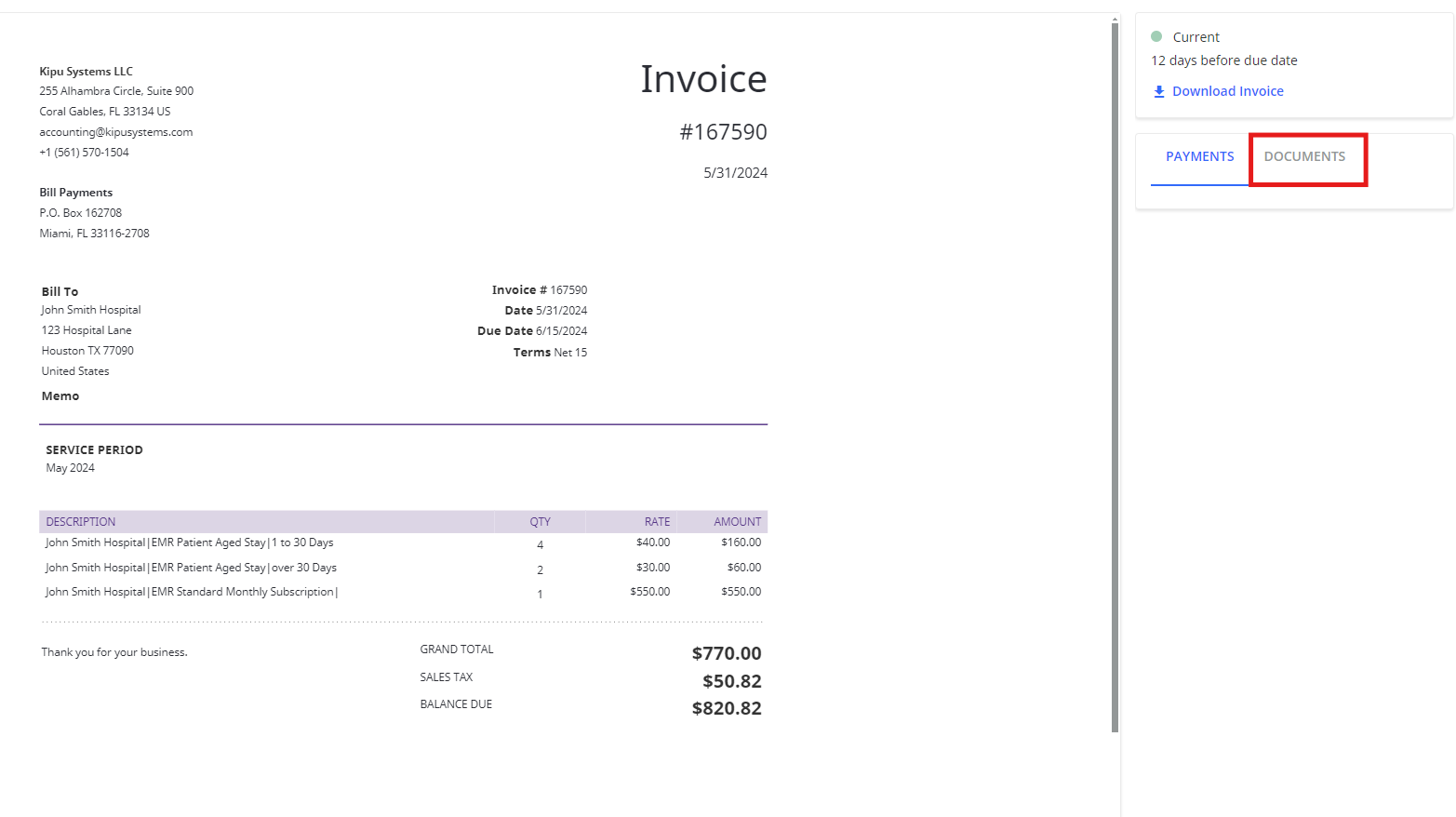Viewport: 1456px width, 817px height.
Task: Click the AMOUNT column header
Action: pos(737,522)
